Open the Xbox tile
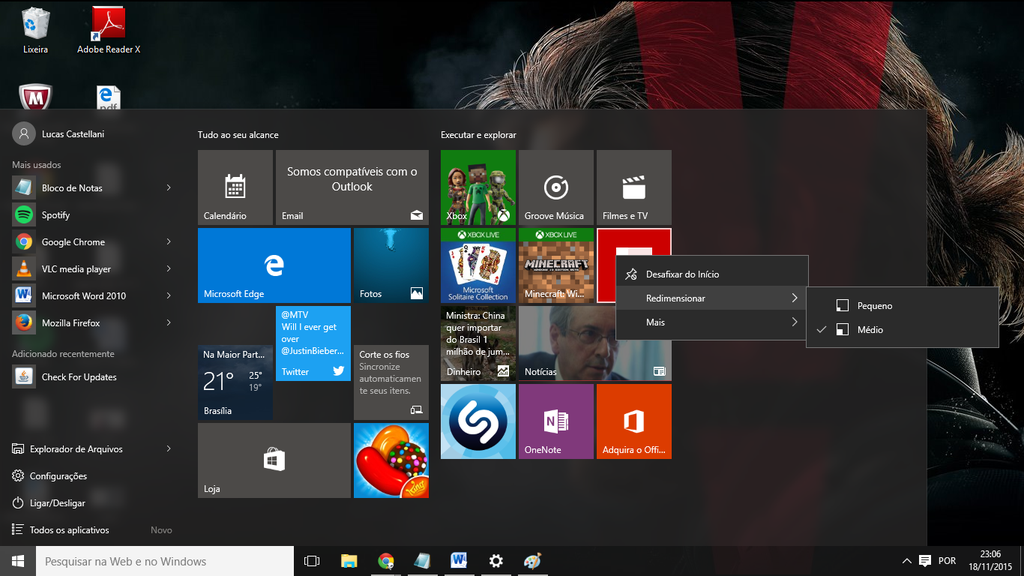Screen dimensions: 1024x576 [x=478, y=187]
